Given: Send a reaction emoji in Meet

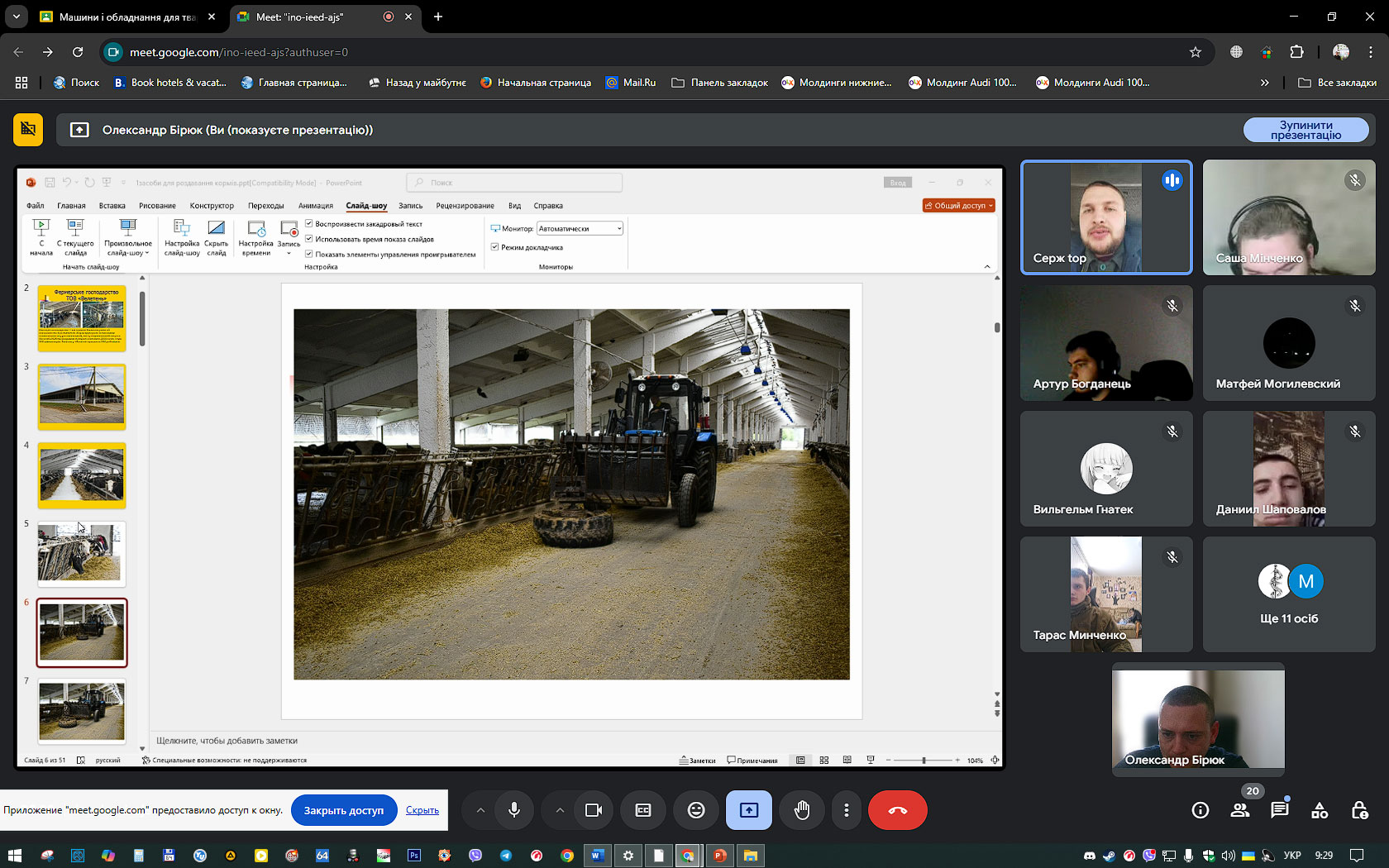Looking at the screenshot, I should tap(696, 810).
